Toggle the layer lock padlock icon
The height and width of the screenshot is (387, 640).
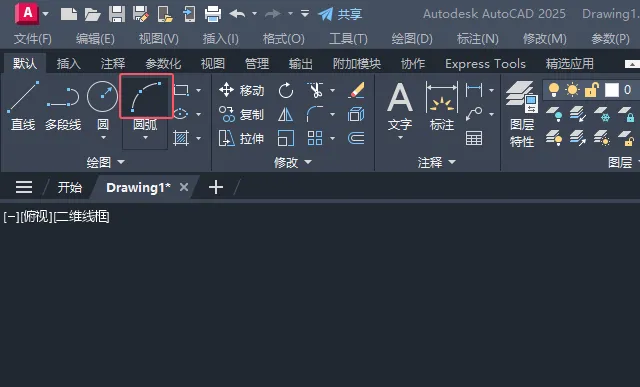(591, 89)
